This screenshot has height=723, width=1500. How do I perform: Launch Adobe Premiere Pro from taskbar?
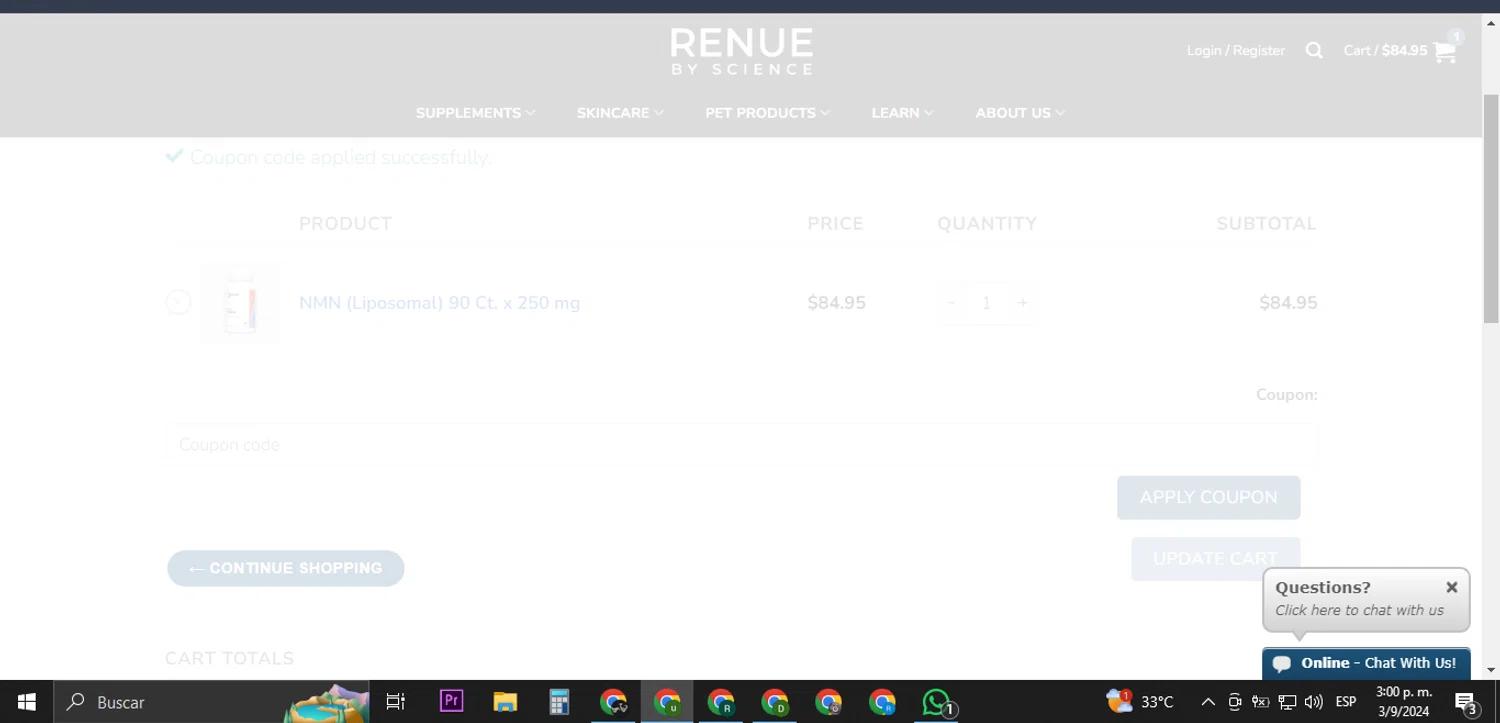[x=451, y=702]
